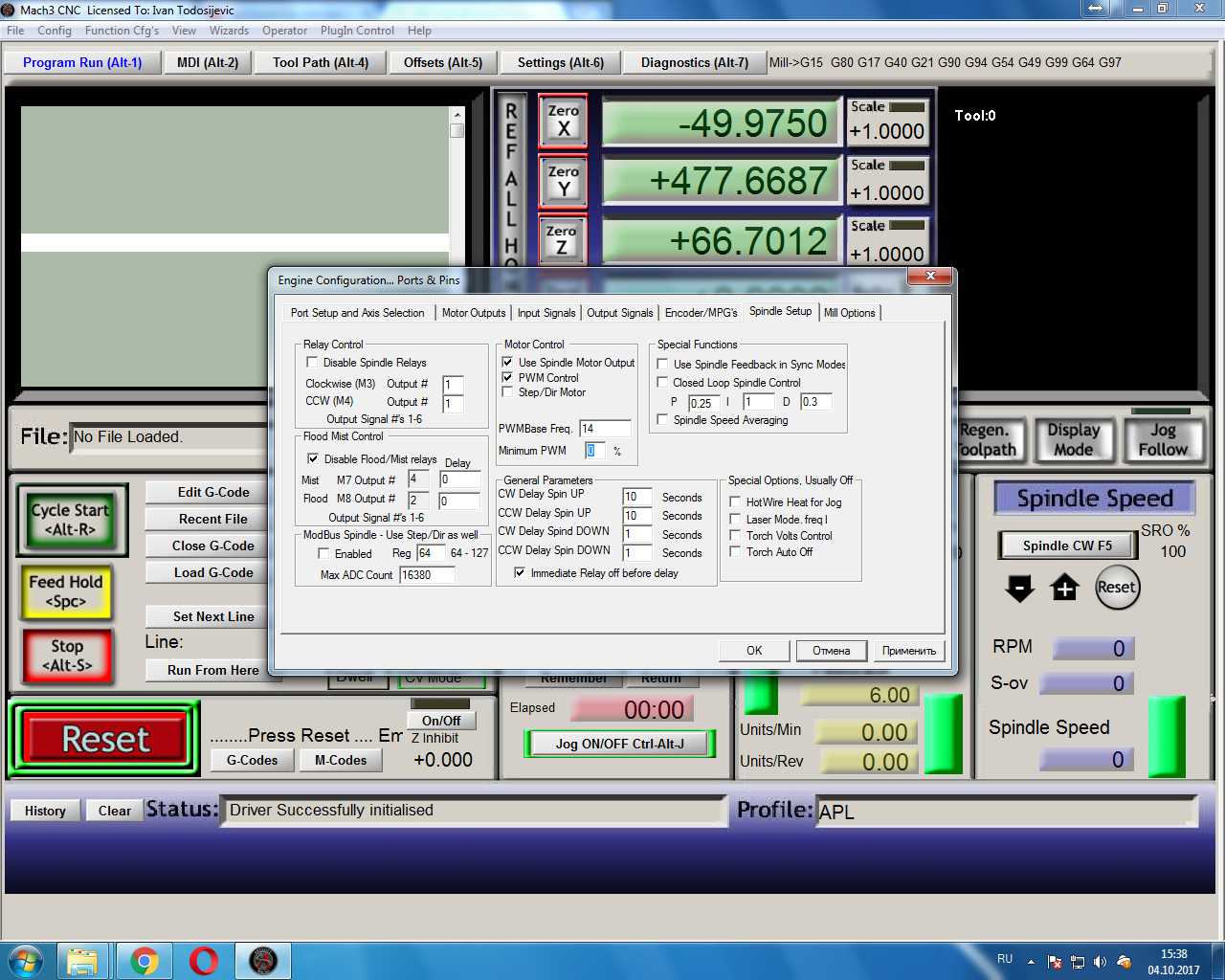Click the Clear status button
Viewport: 1225px width, 980px height.
115,811
